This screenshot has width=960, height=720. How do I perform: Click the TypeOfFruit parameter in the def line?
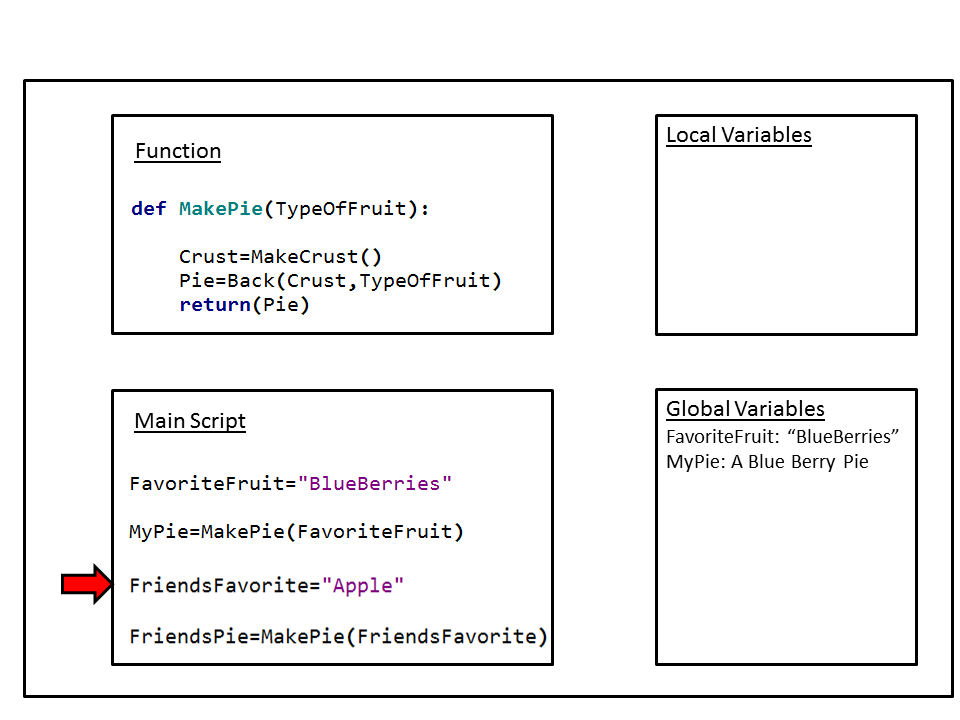[x=341, y=209]
